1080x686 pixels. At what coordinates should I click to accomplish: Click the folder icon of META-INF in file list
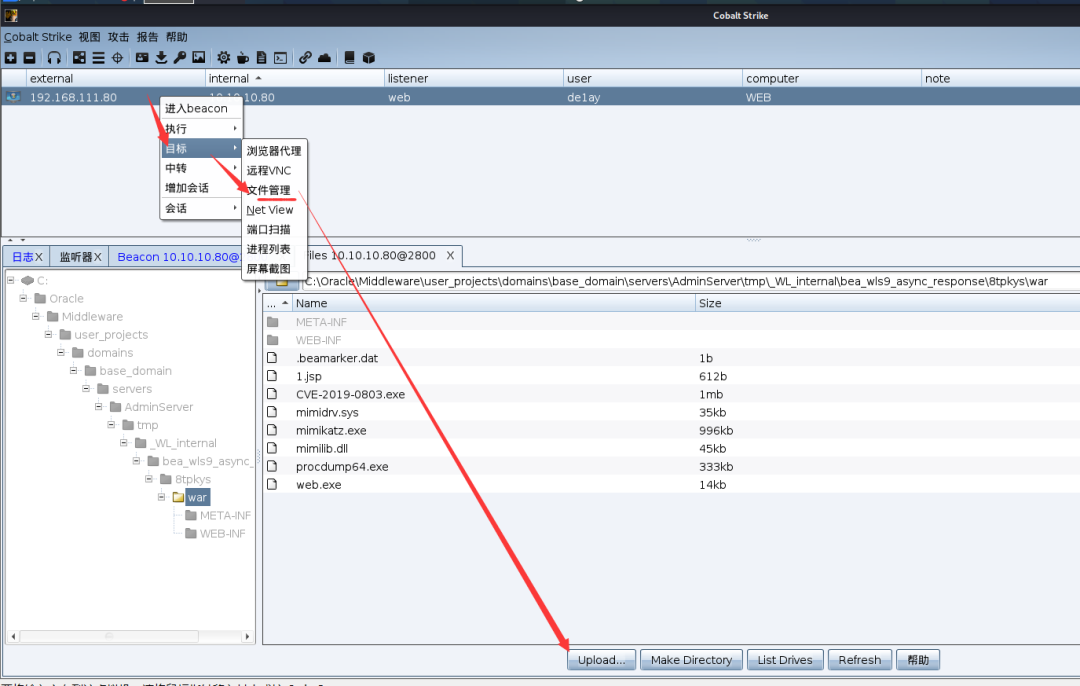tap(273, 322)
